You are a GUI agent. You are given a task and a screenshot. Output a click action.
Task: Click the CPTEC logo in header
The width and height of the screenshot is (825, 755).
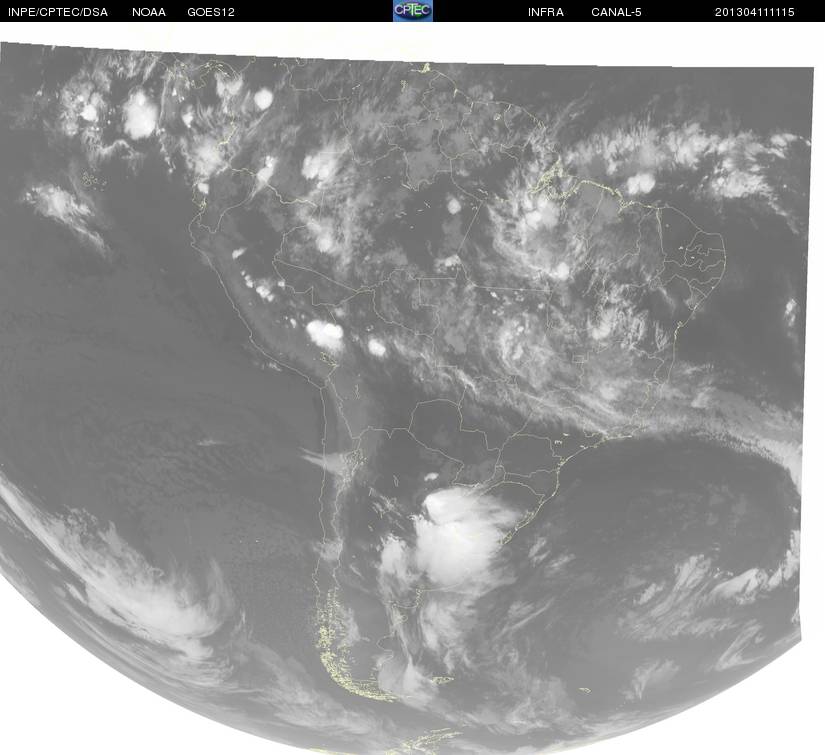(x=413, y=11)
